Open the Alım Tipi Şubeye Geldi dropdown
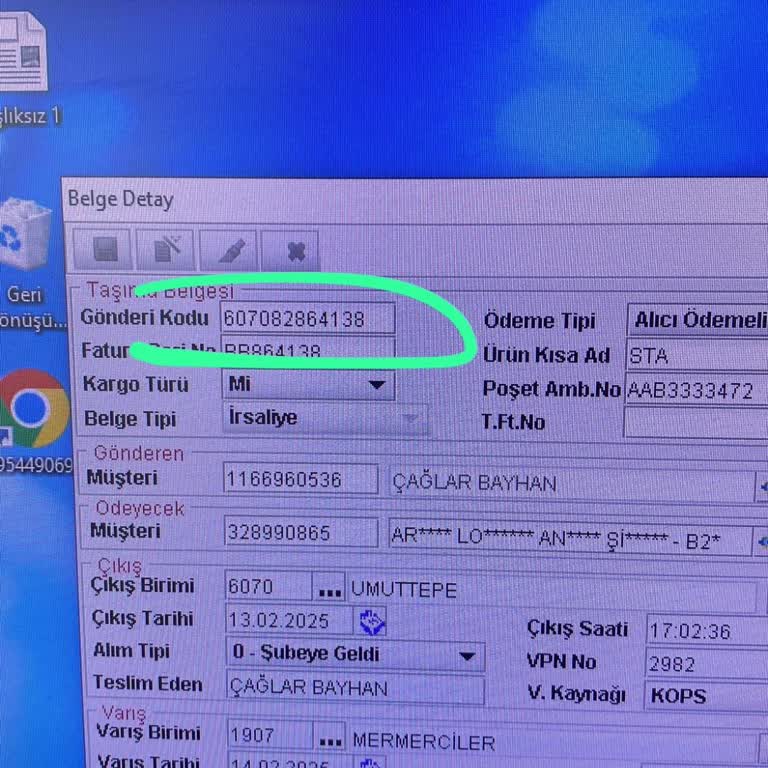 355,655
